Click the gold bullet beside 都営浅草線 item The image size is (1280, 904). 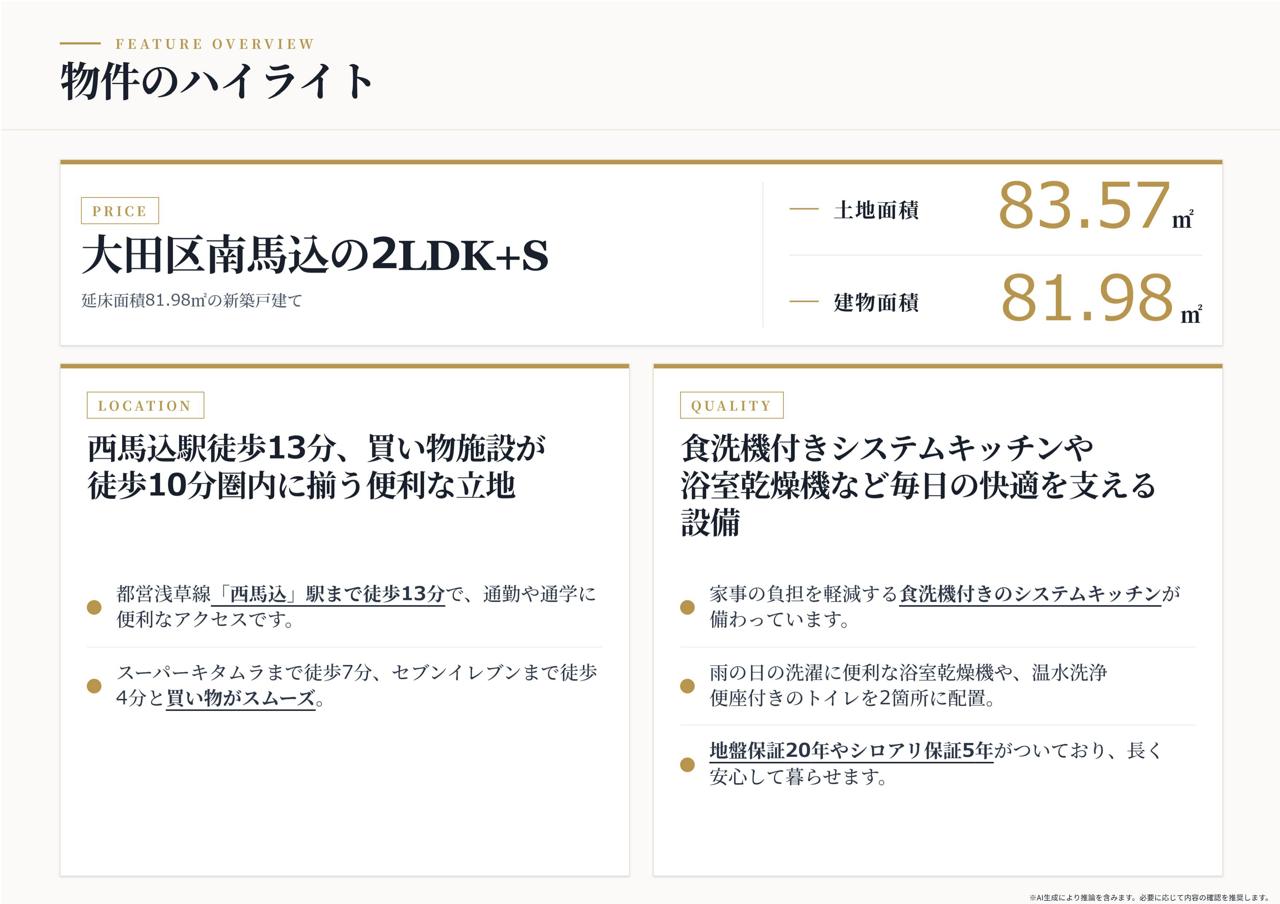[94, 607]
